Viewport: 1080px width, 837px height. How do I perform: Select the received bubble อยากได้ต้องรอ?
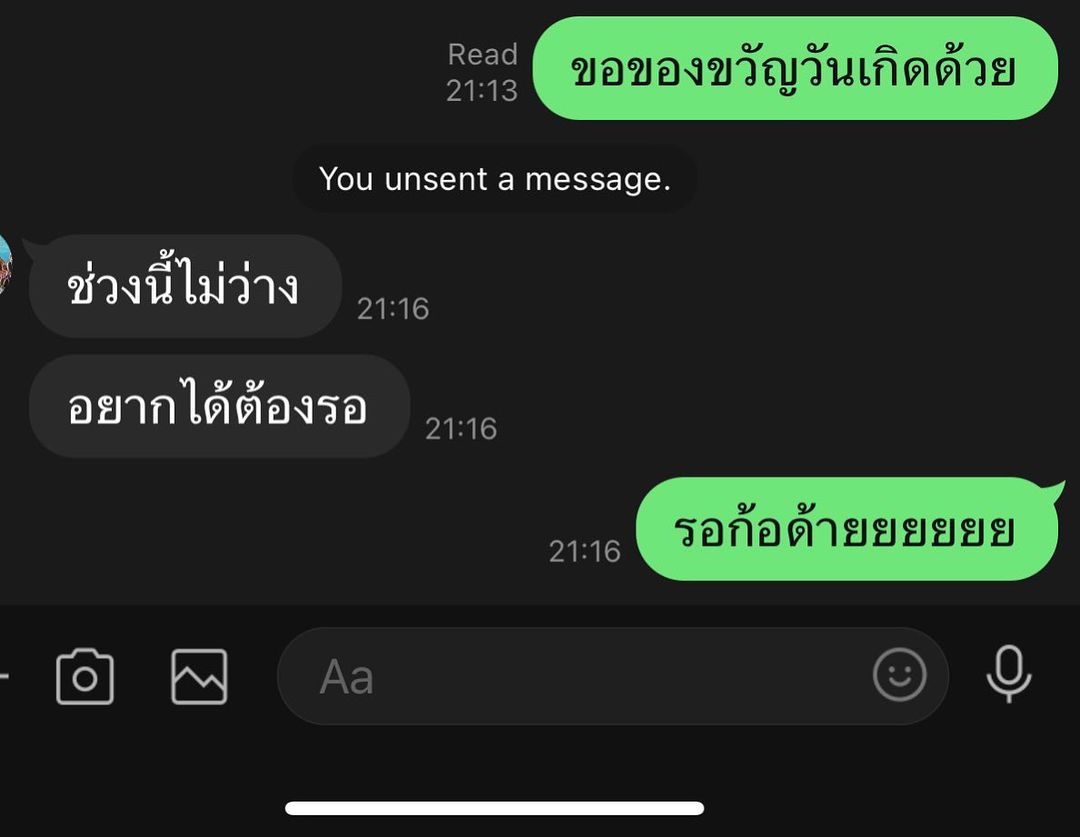point(219,406)
